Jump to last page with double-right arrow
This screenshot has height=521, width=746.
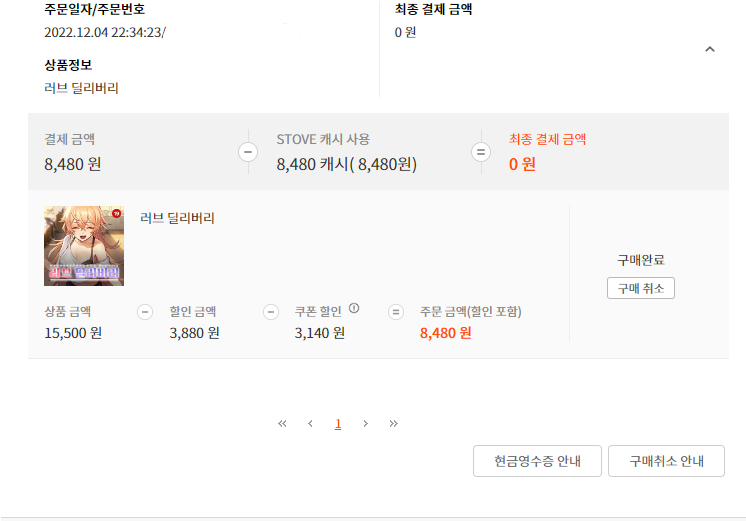click(x=394, y=423)
